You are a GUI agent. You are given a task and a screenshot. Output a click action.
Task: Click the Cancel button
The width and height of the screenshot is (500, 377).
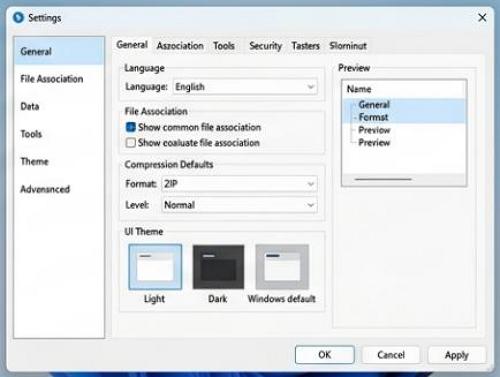coord(391,355)
